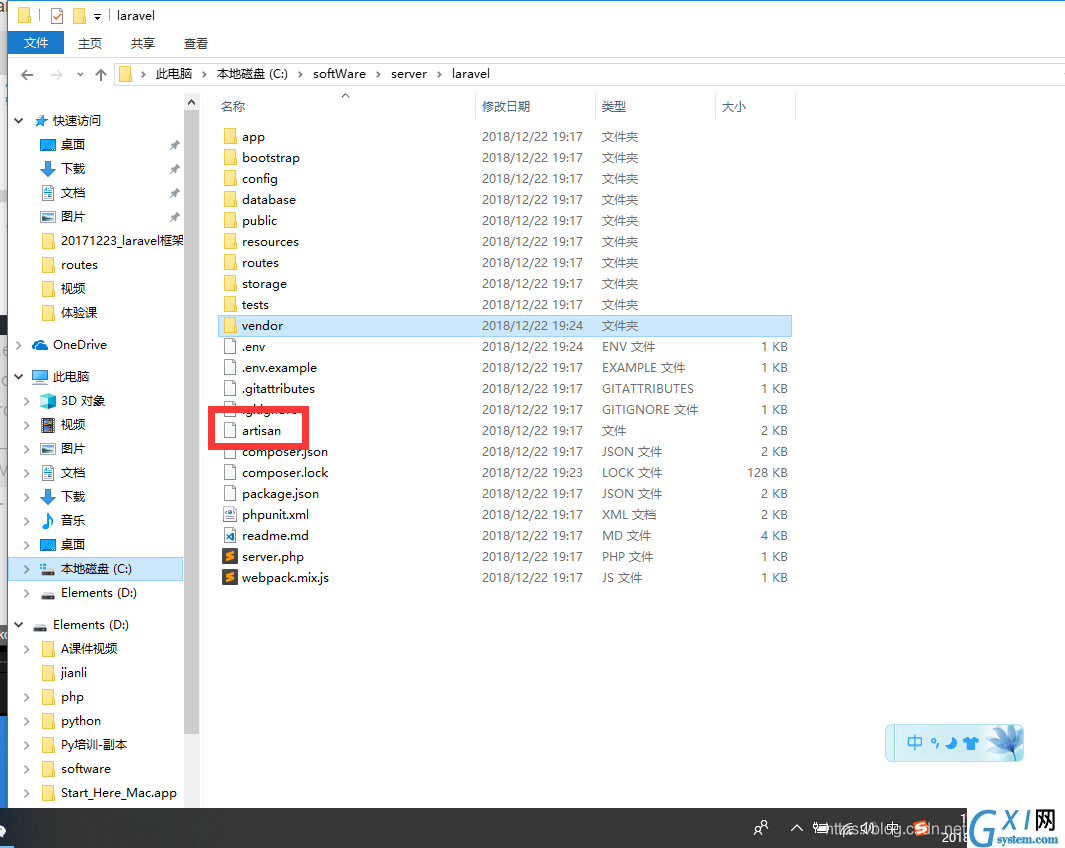1065x848 pixels.
Task: Expand the python folder node
Action: (26, 721)
